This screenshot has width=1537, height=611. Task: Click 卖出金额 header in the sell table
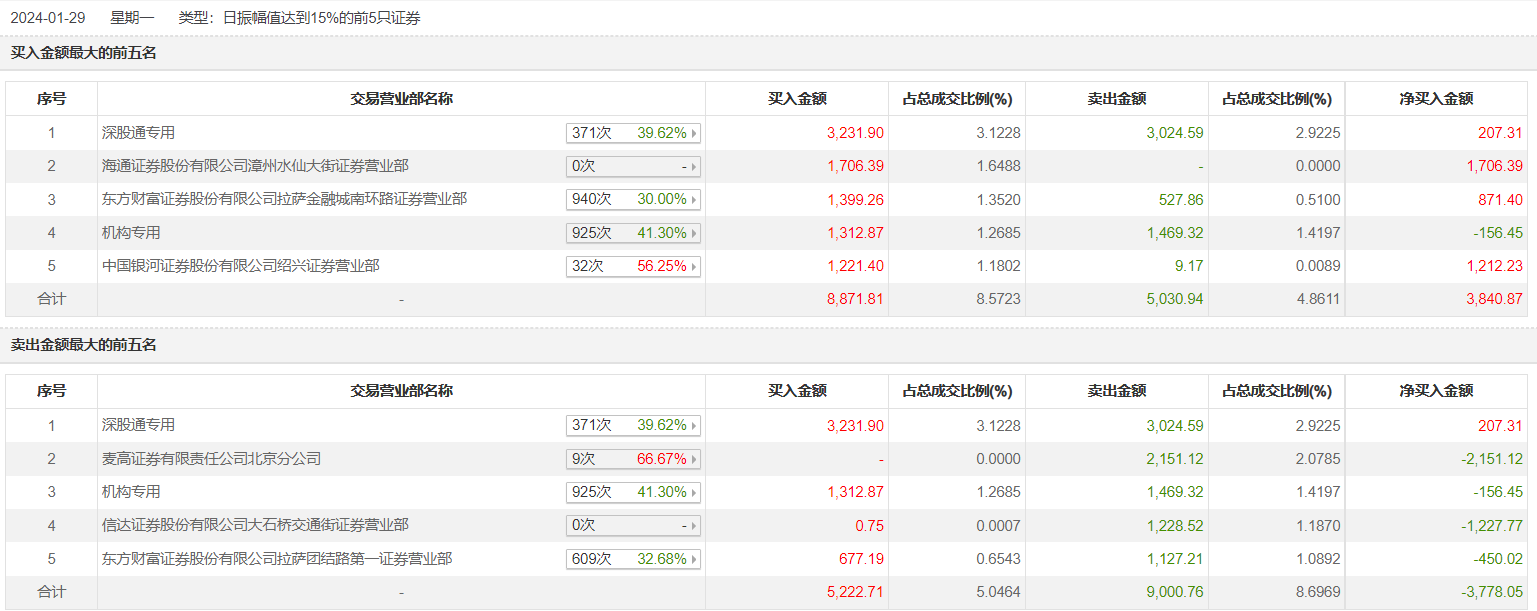pyautogui.click(x=1116, y=391)
